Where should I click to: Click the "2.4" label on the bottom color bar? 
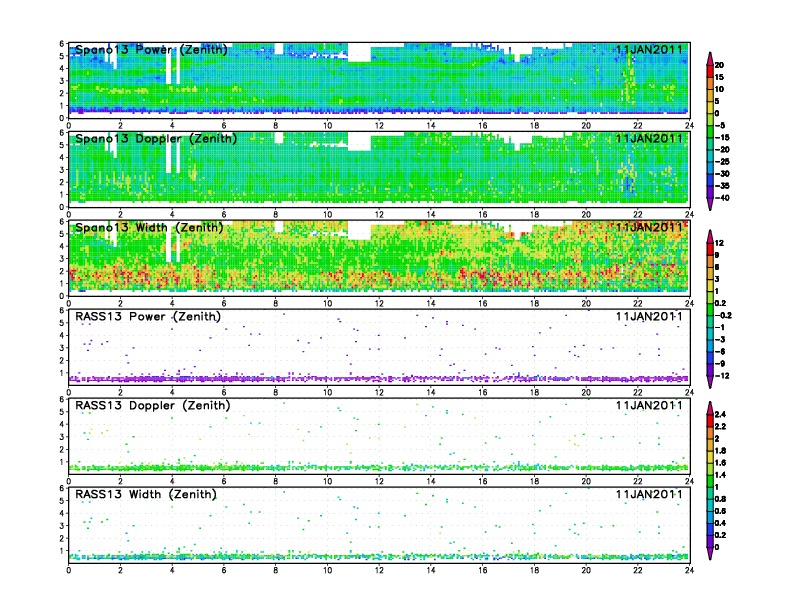point(720,415)
